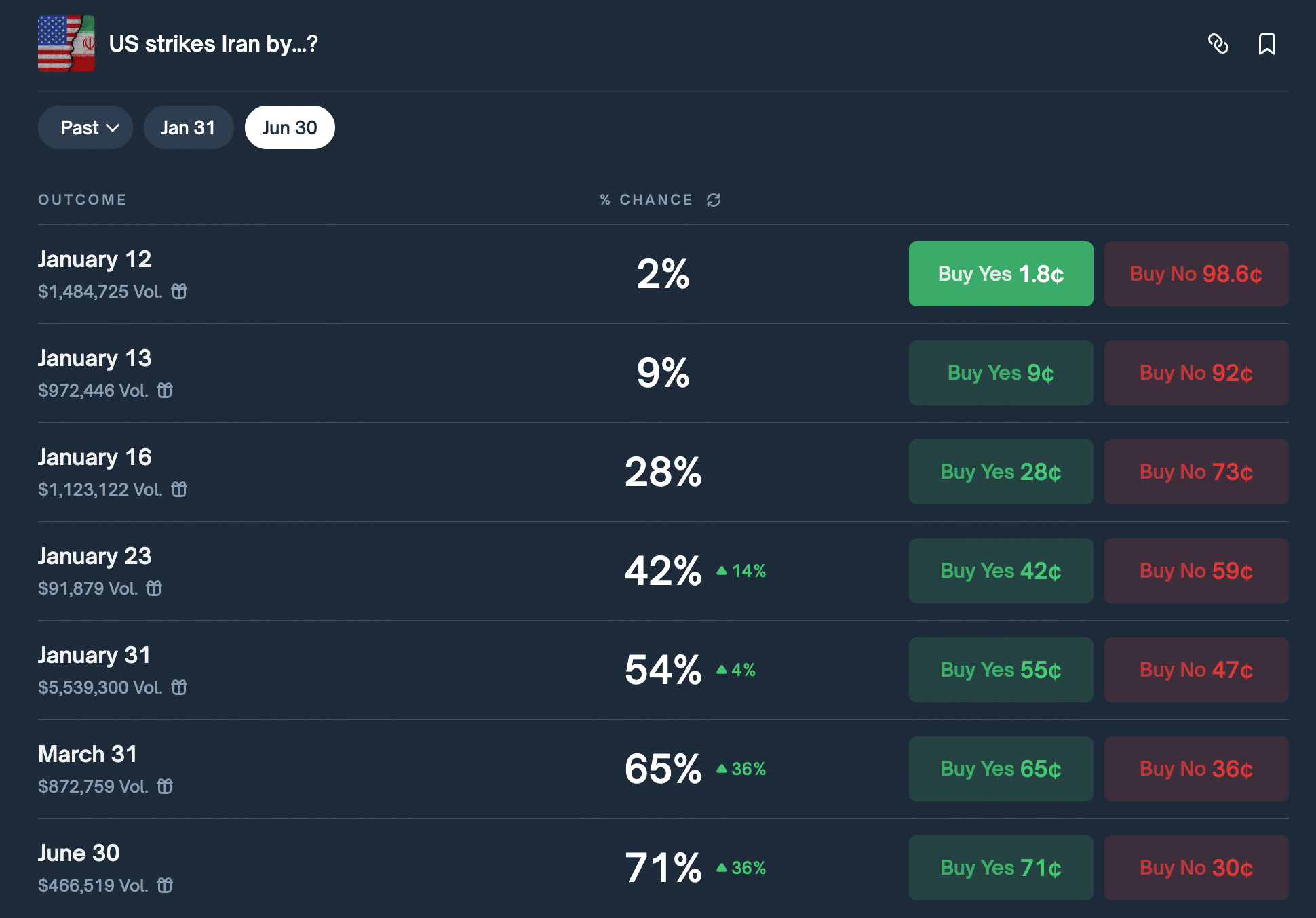Click the gift icon under January 23

pyautogui.click(x=155, y=588)
